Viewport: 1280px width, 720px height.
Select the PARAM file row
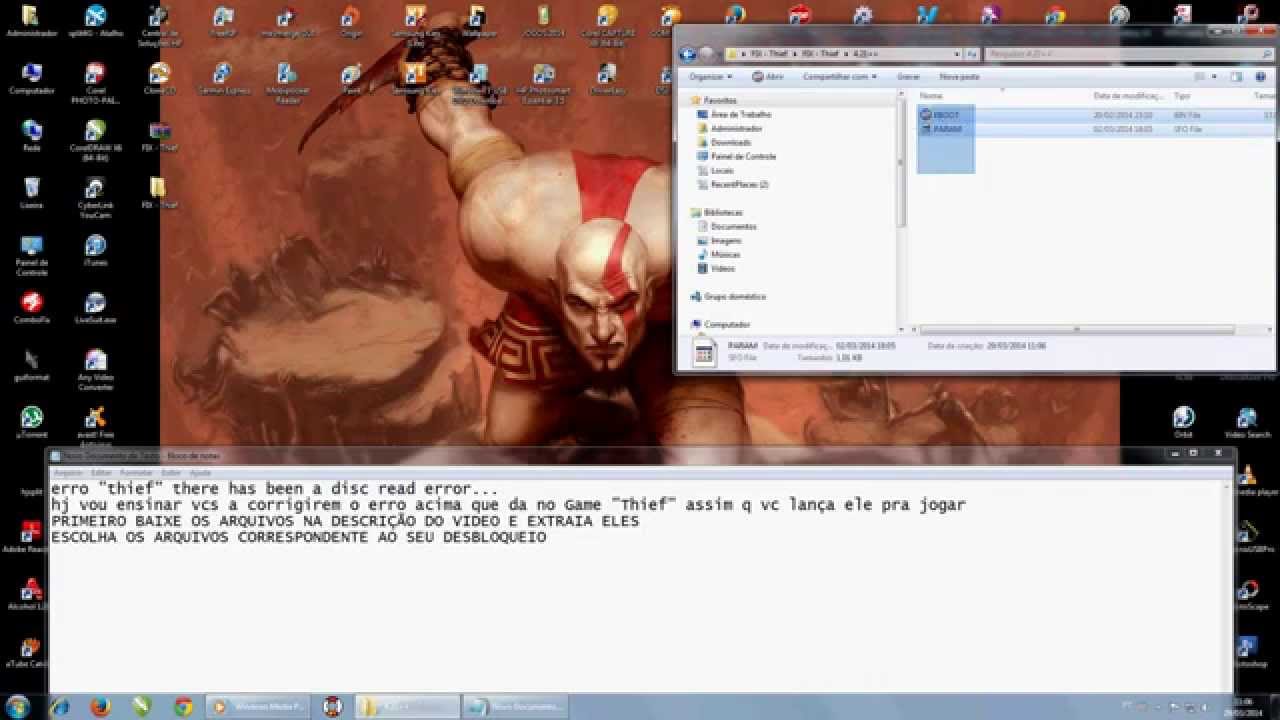(x=1096, y=129)
